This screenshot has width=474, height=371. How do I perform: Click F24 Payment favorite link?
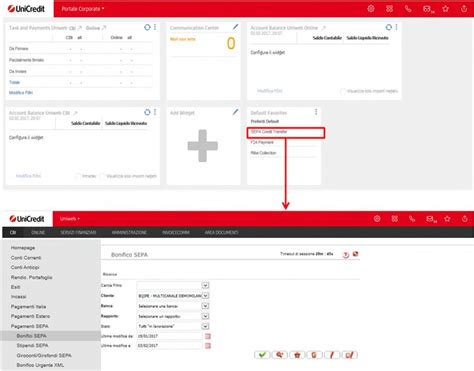tap(262, 142)
